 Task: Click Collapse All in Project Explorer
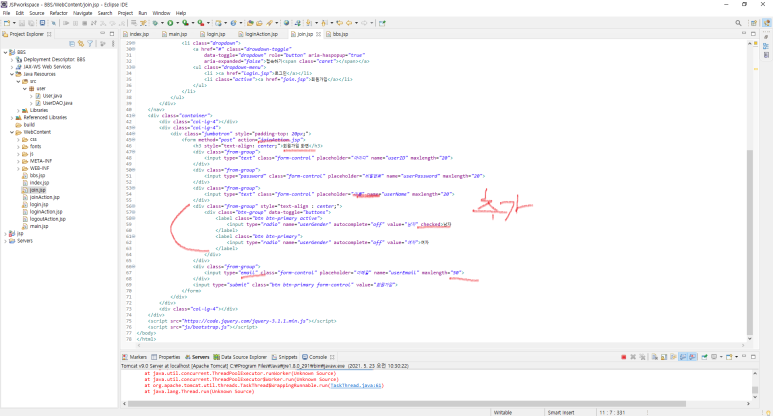pos(72,44)
